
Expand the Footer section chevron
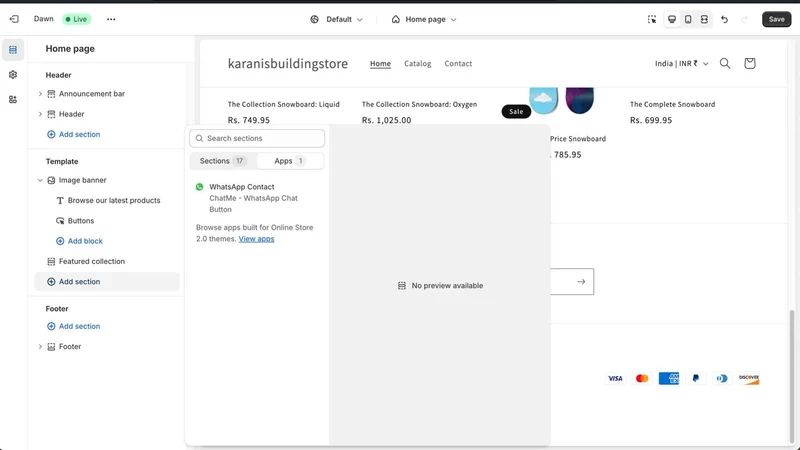(x=40, y=346)
